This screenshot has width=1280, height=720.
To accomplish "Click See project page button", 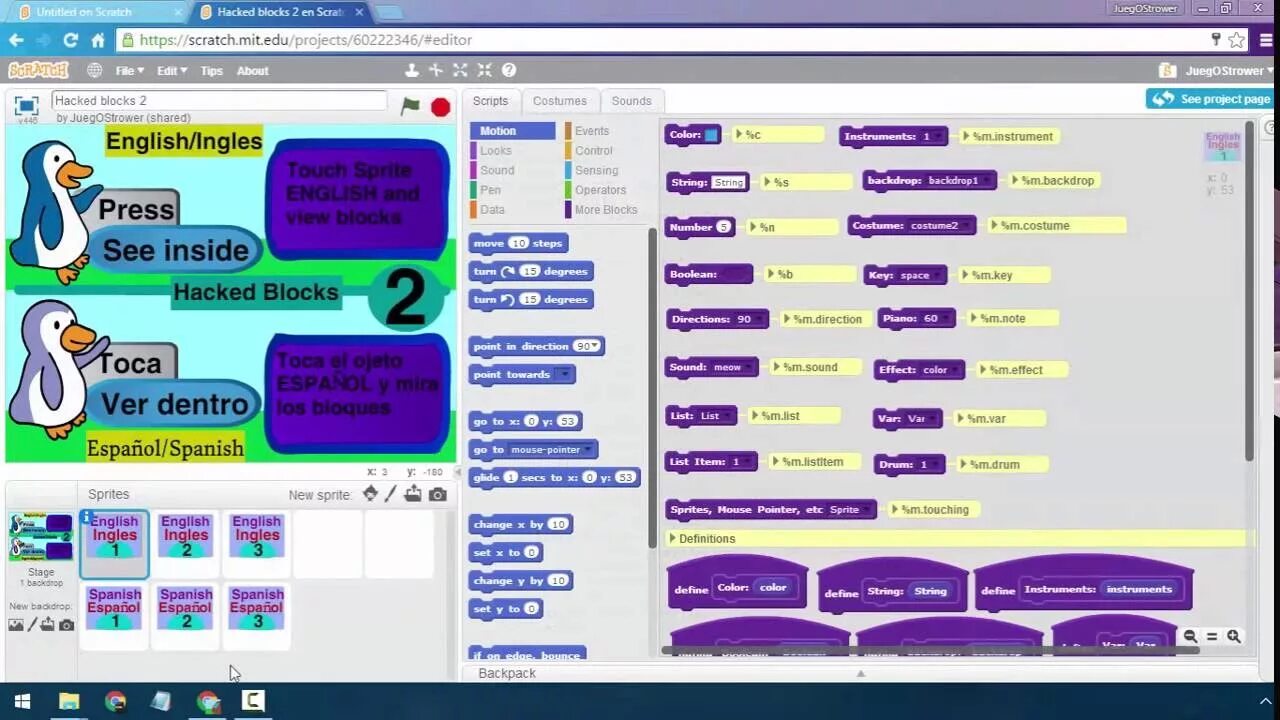I will [1211, 99].
